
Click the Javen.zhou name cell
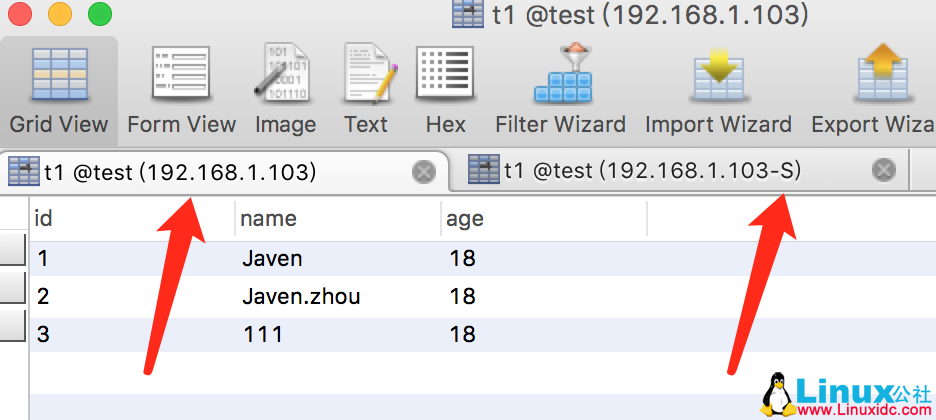pos(301,297)
